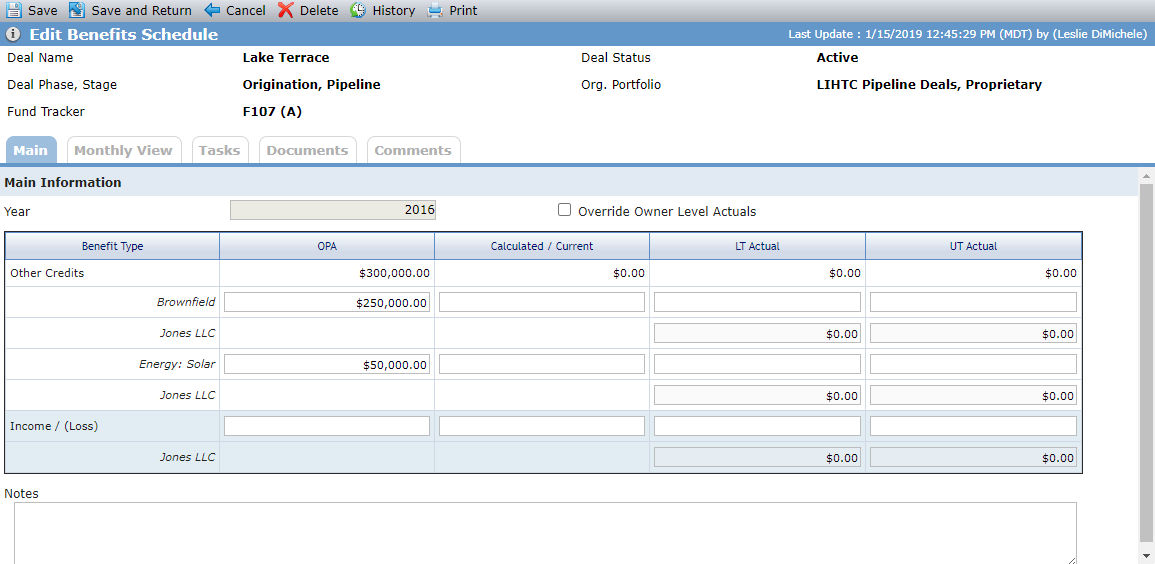Screen dimensions: 1155x564
Task: Click the Save button label
Action: [x=43, y=11]
